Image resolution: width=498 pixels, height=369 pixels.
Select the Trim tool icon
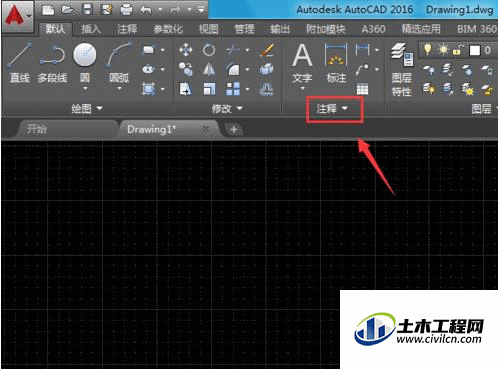coord(233,50)
